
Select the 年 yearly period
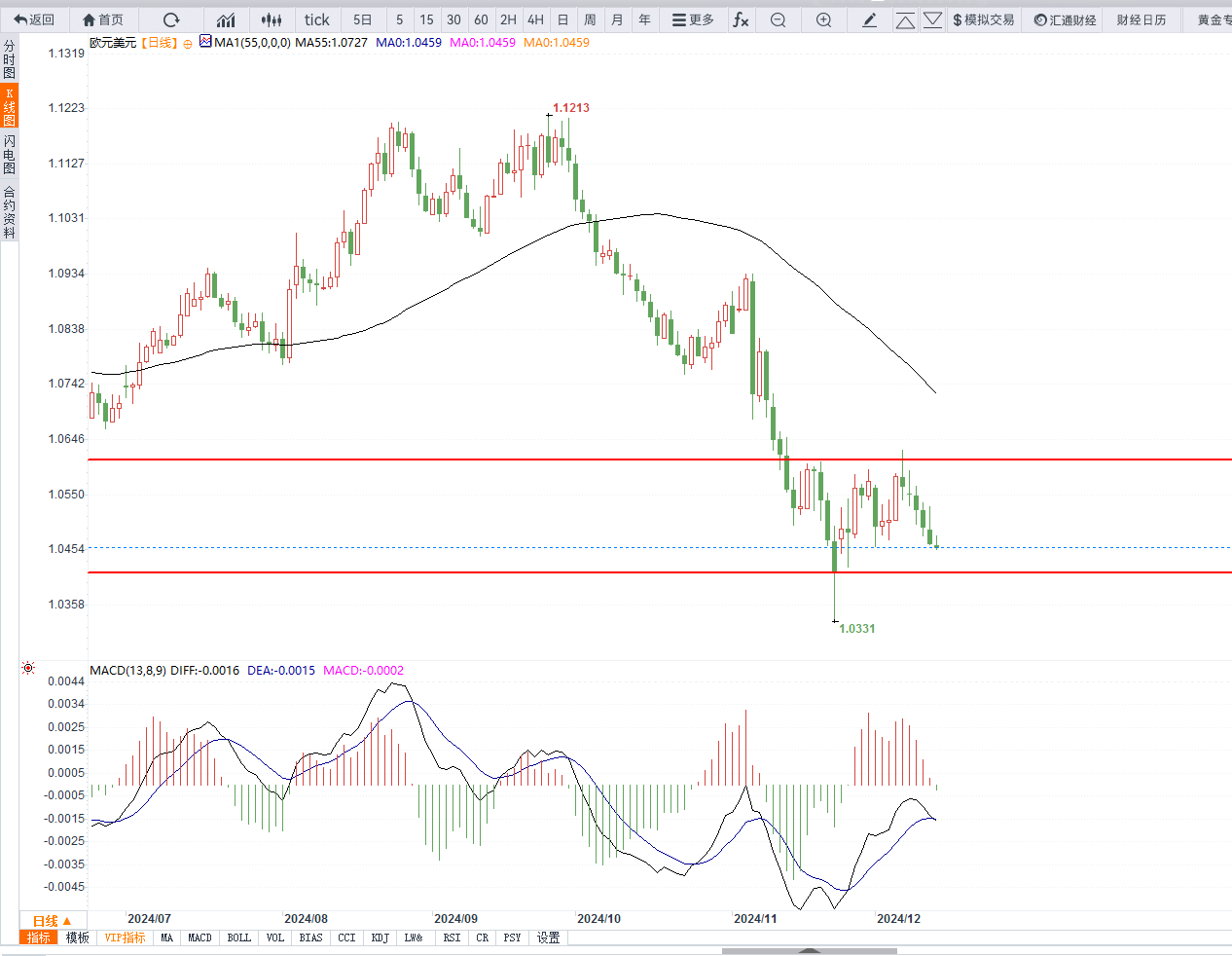[x=644, y=19]
